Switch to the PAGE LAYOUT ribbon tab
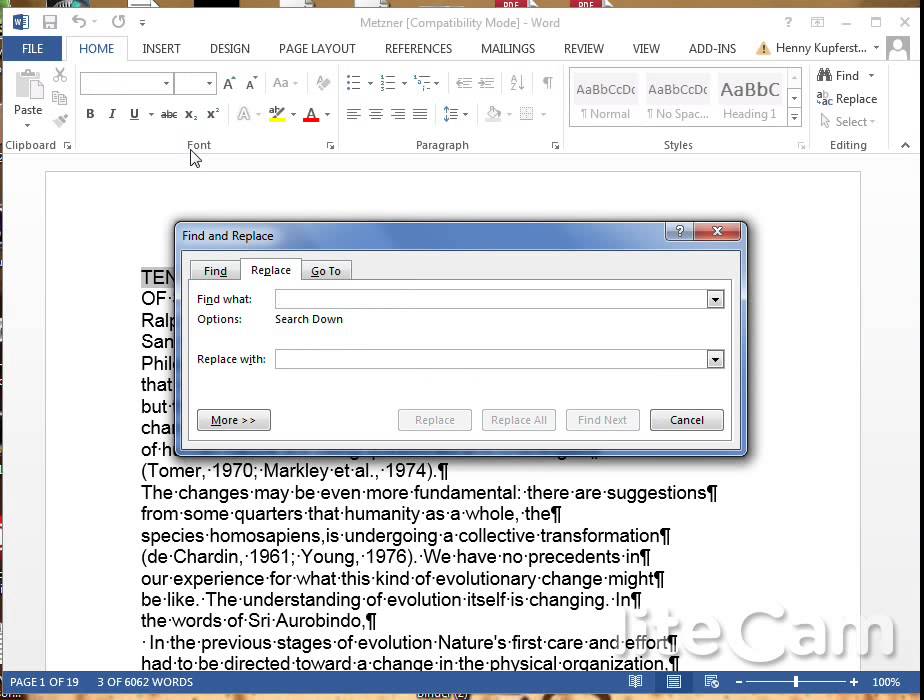The image size is (924, 700). [317, 48]
